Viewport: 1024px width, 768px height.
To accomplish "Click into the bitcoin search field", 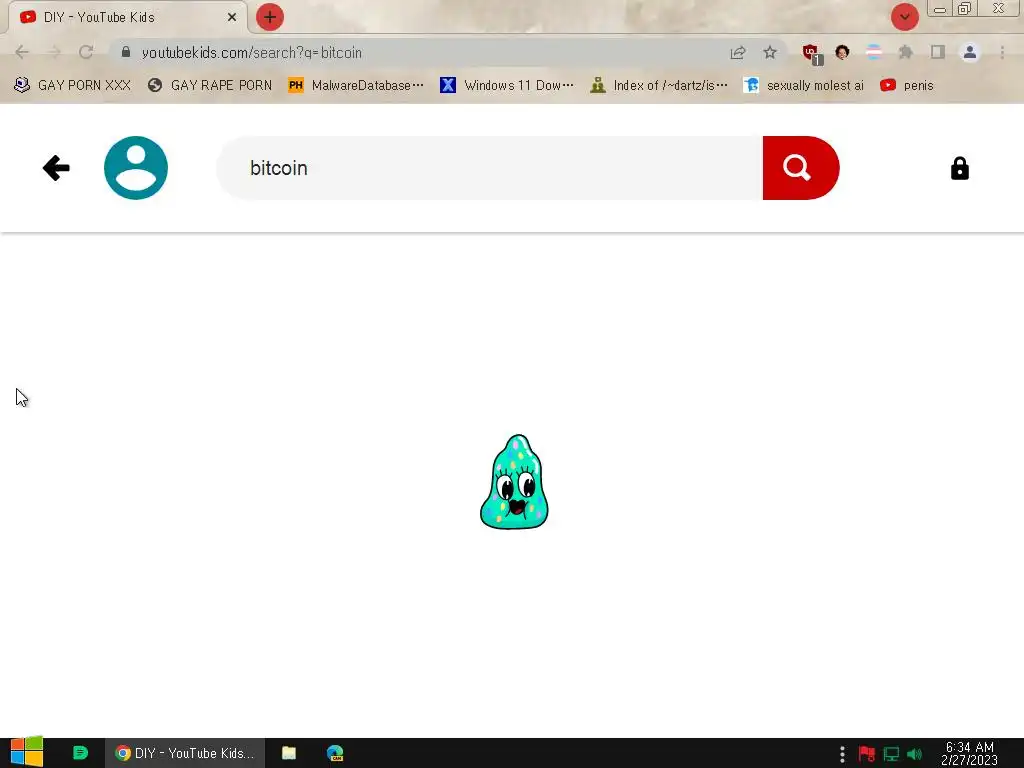I will coord(489,168).
